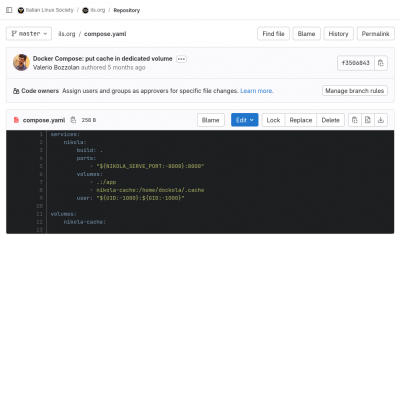400x400 pixels.
Task: Open the master branch dropdown
Action: (29, 34)
